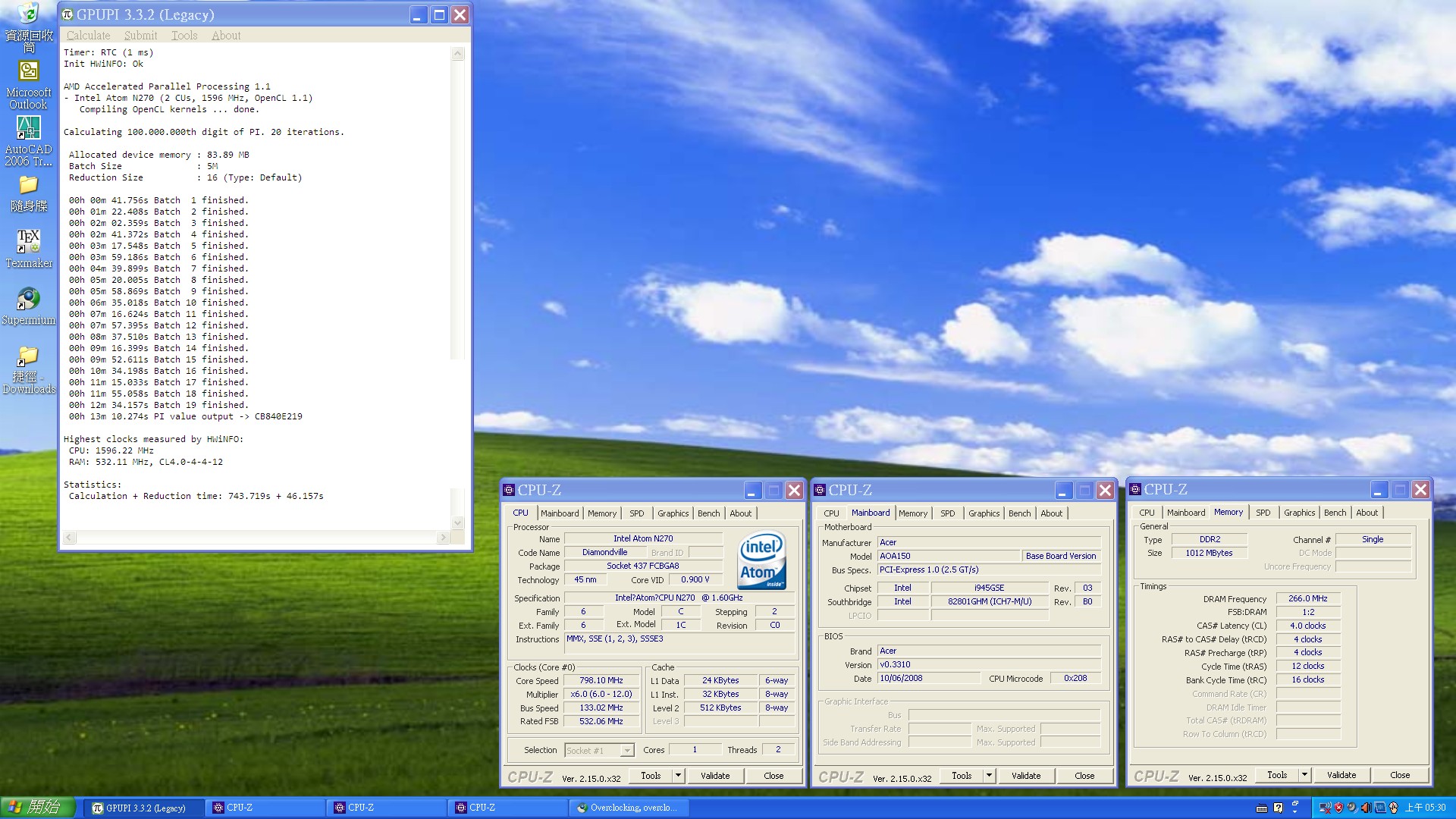Click Tools button in CPU window
The height and width of the screenshot is (819, 1456).
(651, 776)
